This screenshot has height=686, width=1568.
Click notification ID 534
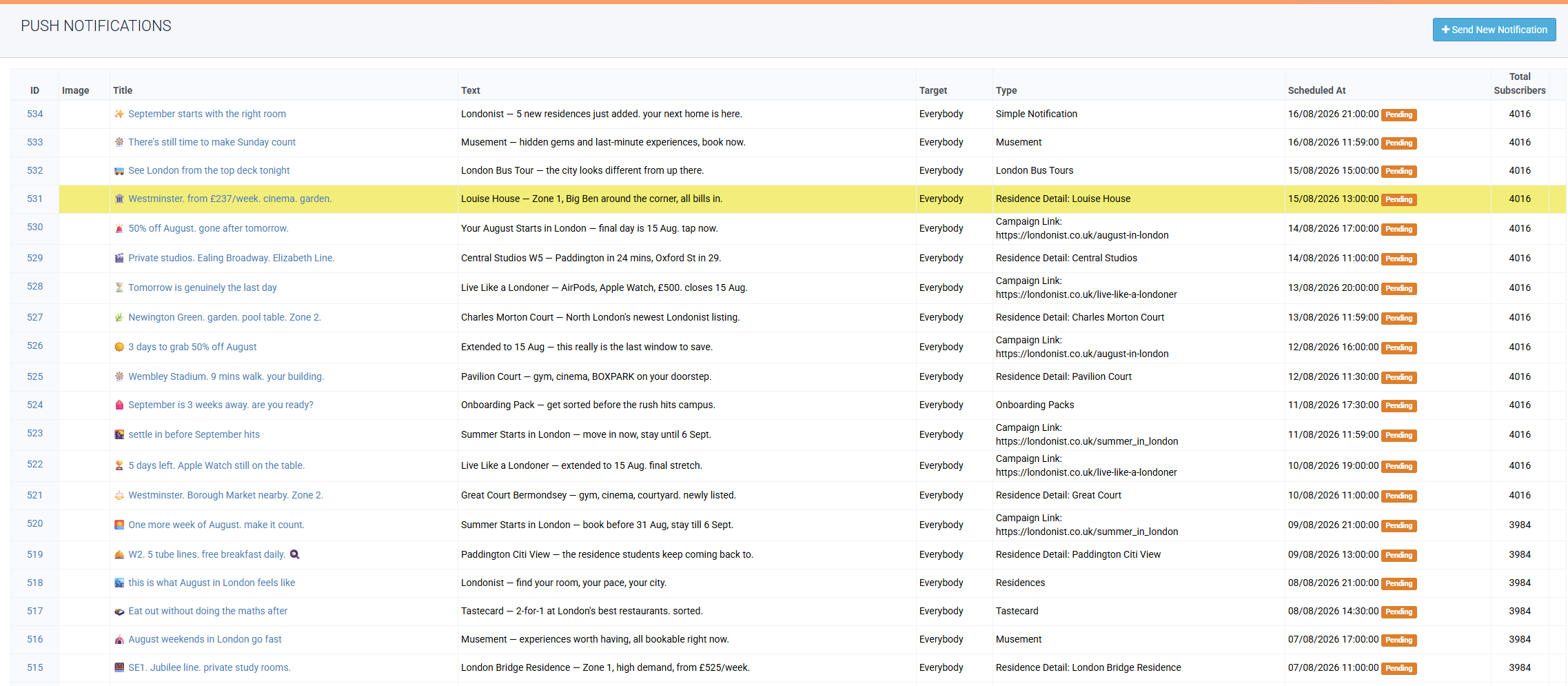pyautogui.click(x=35, y=114)
